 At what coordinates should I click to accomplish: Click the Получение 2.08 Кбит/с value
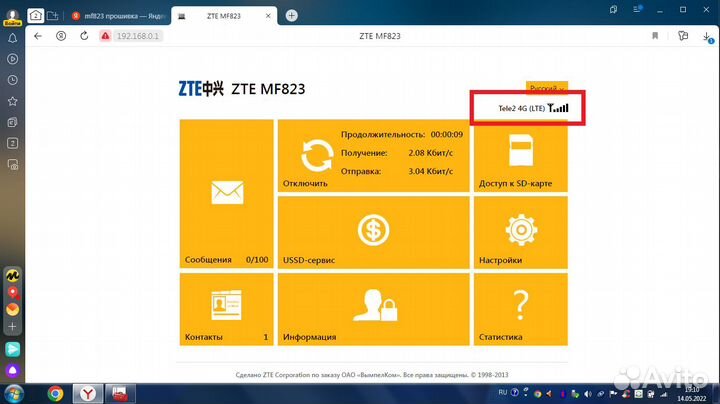coord(430,153)
